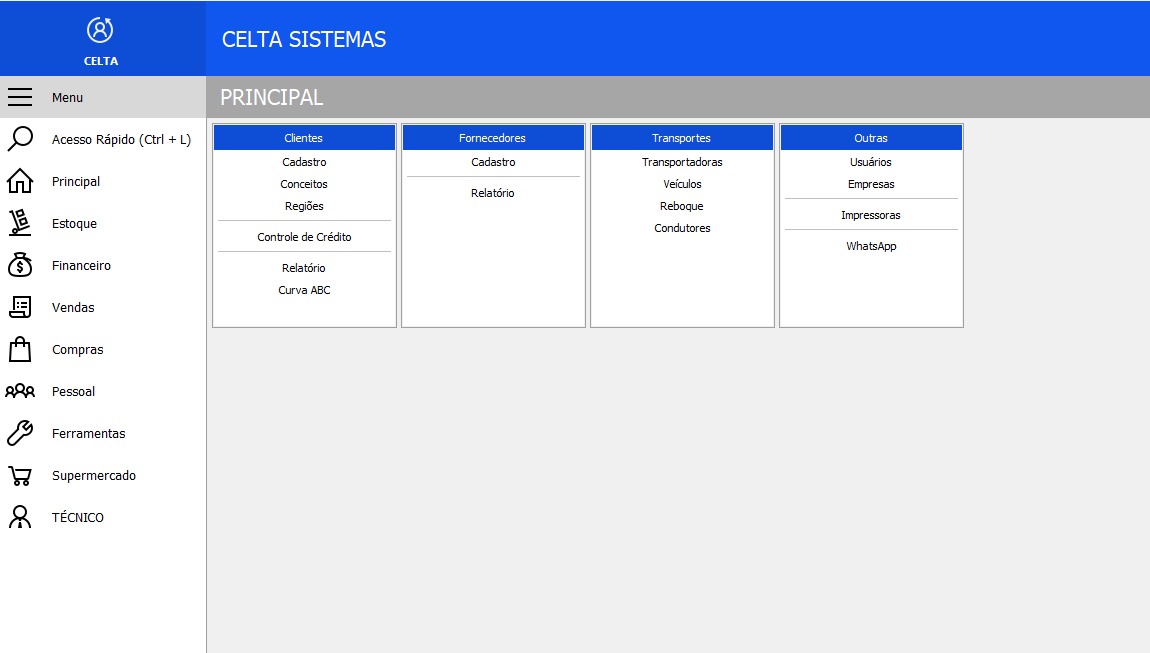Open the Condutores entry

682,228
